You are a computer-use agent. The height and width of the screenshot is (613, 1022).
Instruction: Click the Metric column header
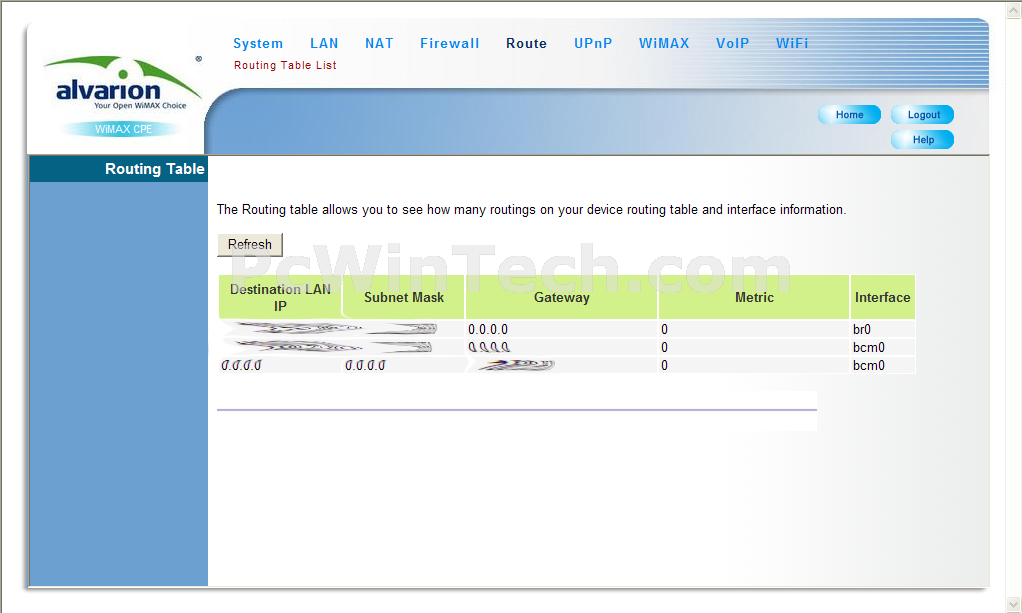click(x=754, y=297)
